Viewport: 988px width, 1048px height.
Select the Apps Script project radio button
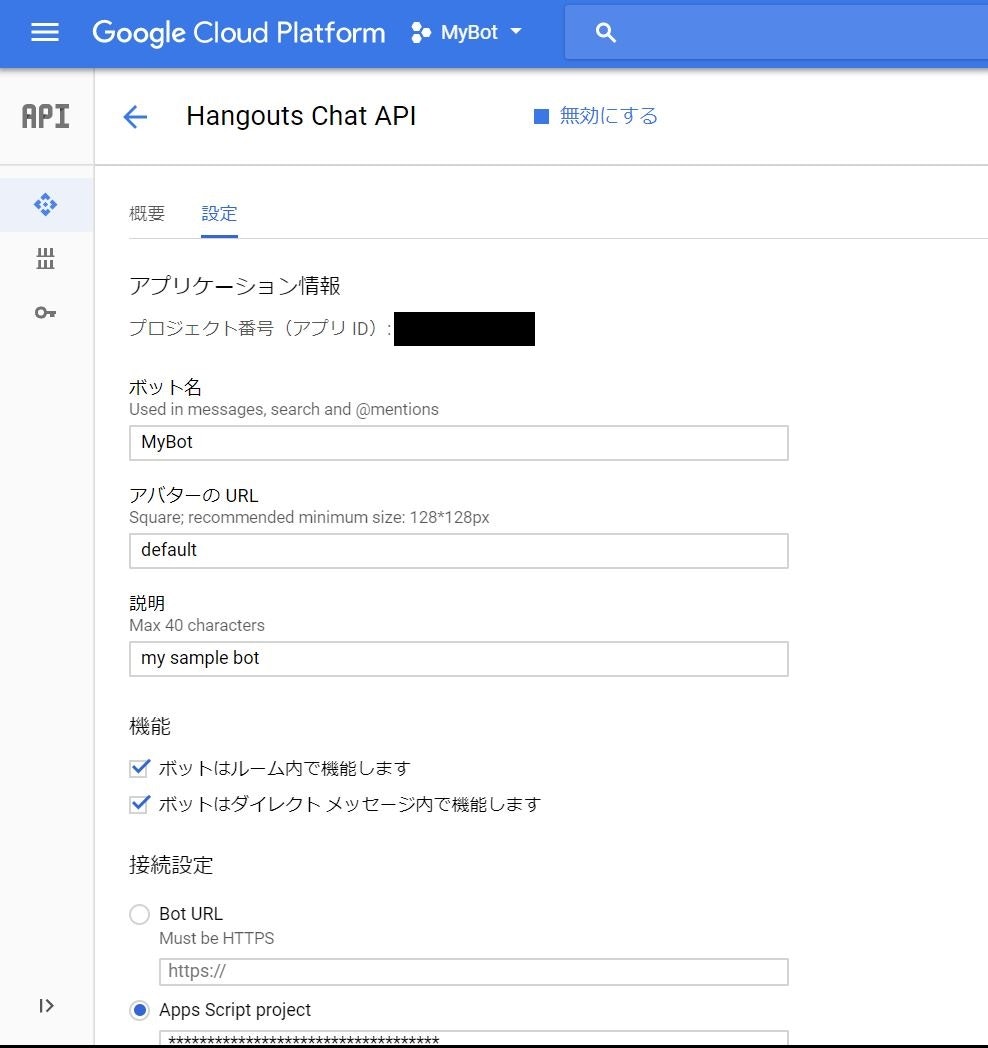(139, 1011)
